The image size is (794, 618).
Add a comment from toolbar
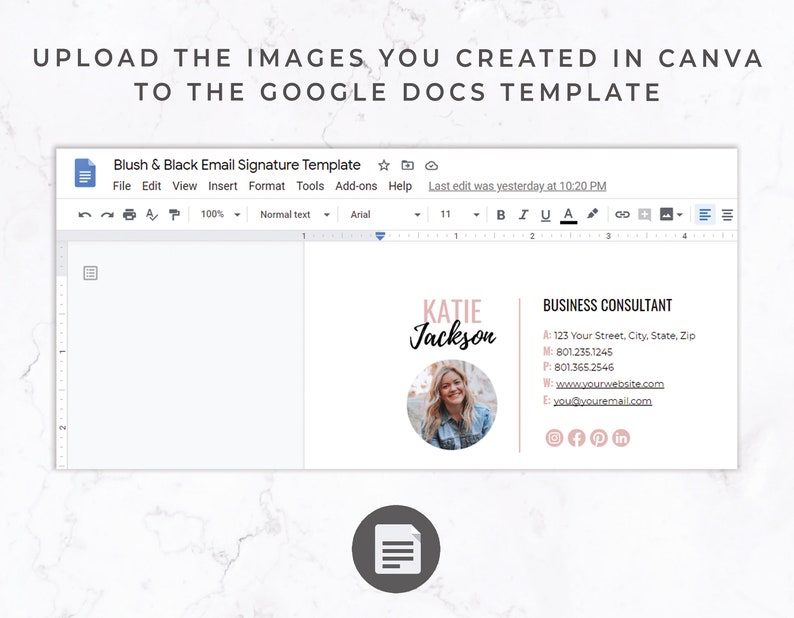point(645,215)
